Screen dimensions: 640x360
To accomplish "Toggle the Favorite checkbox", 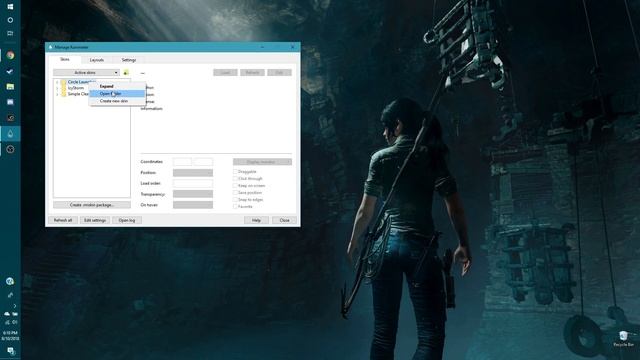I will pos(235,207).
